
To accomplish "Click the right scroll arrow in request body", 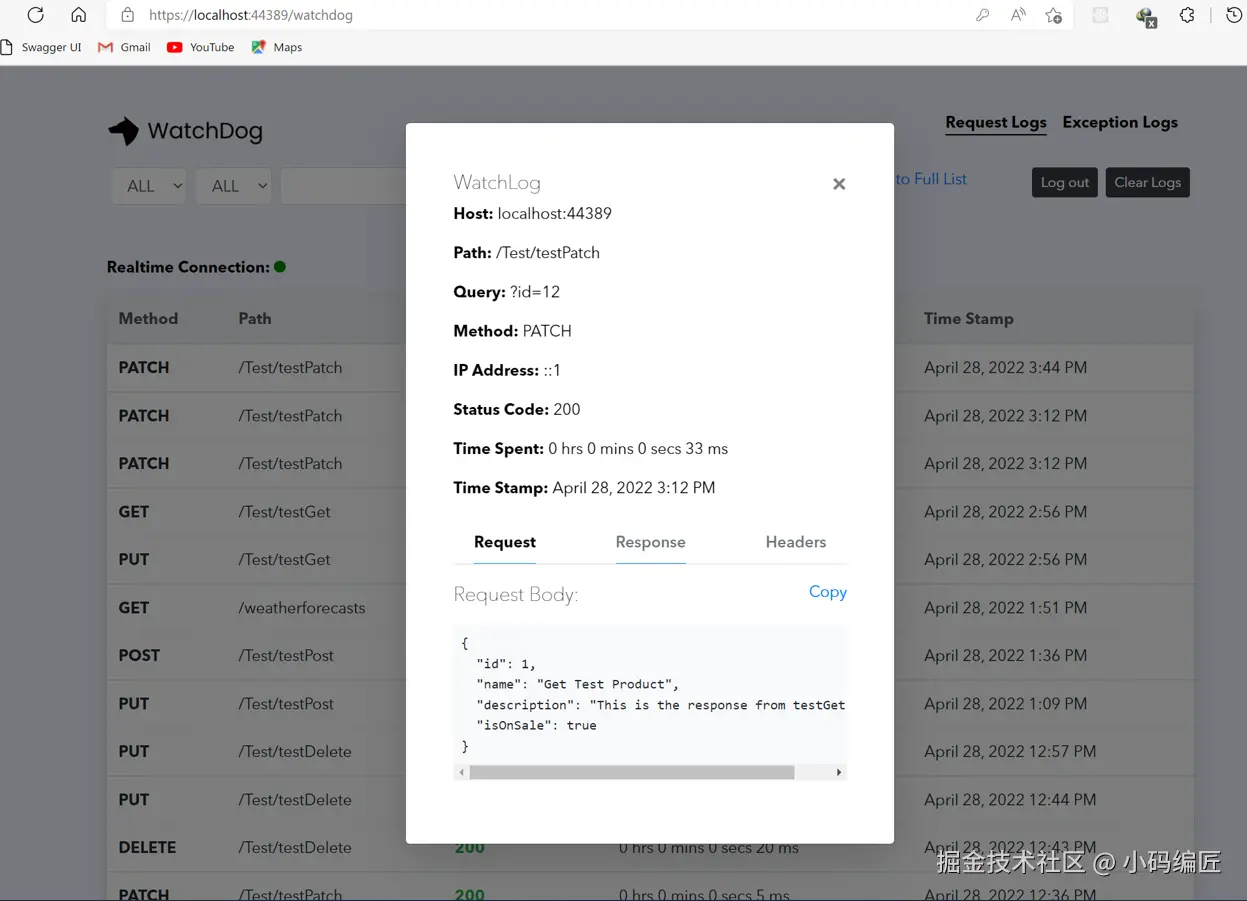I will coord(839,772).
